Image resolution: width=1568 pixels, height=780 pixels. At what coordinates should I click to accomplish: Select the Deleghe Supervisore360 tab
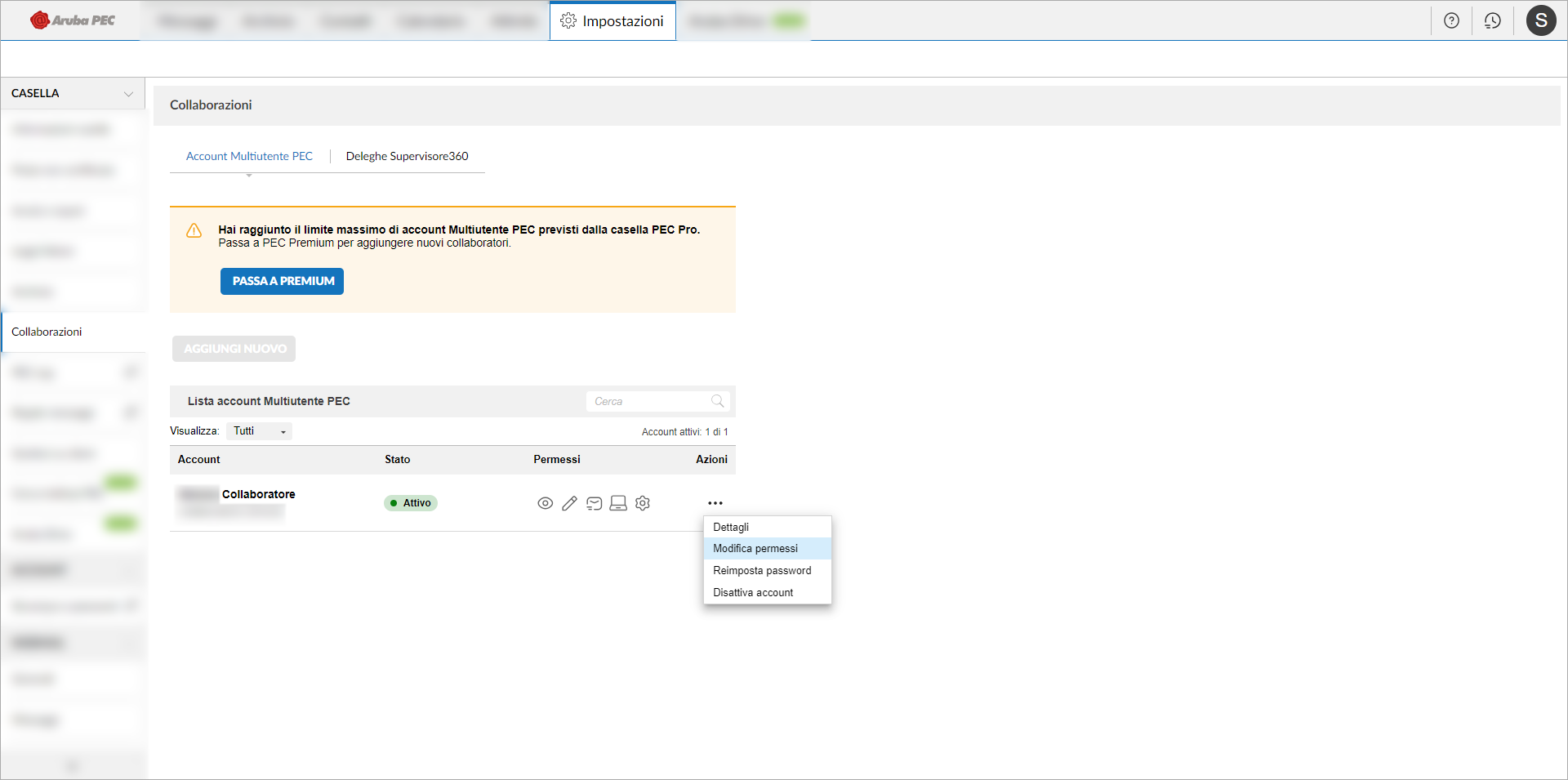click(x=407, y=156)
